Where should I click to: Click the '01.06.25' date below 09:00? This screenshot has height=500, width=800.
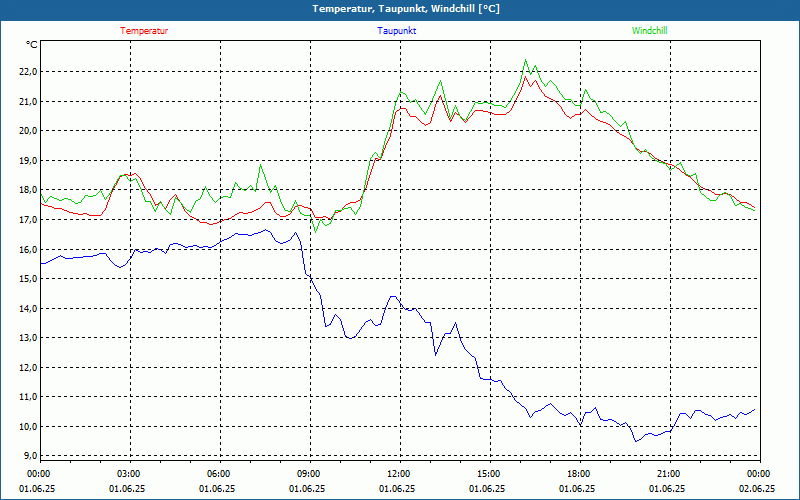pyautogui.click(x=307, y=489)
